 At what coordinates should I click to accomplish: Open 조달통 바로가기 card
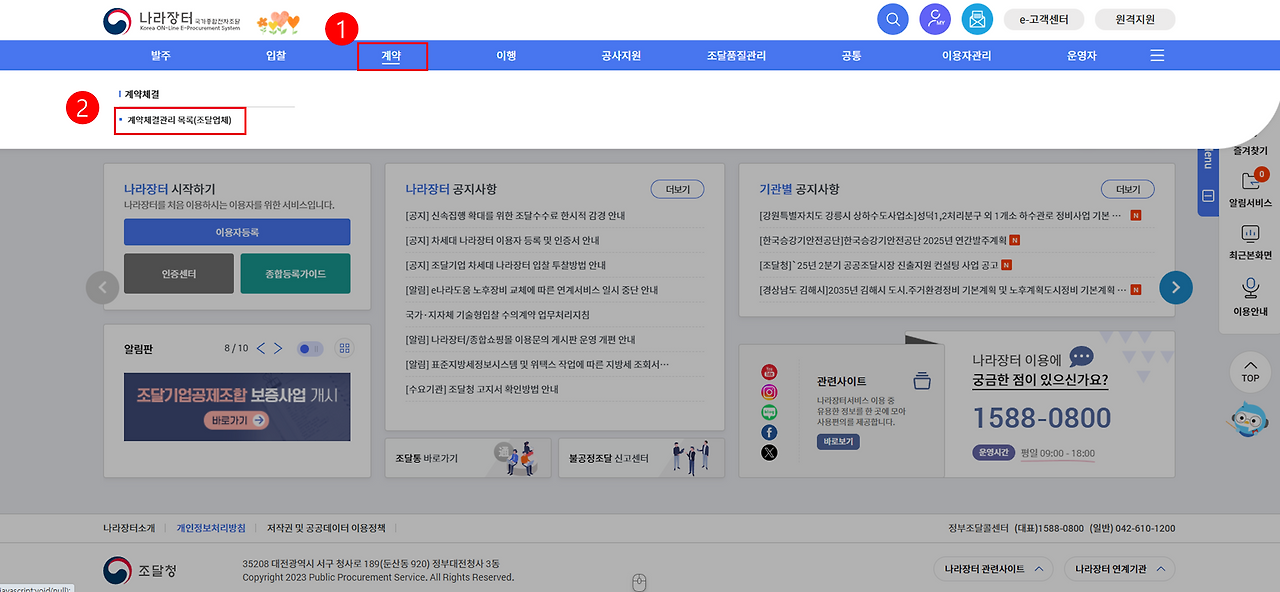467,459
